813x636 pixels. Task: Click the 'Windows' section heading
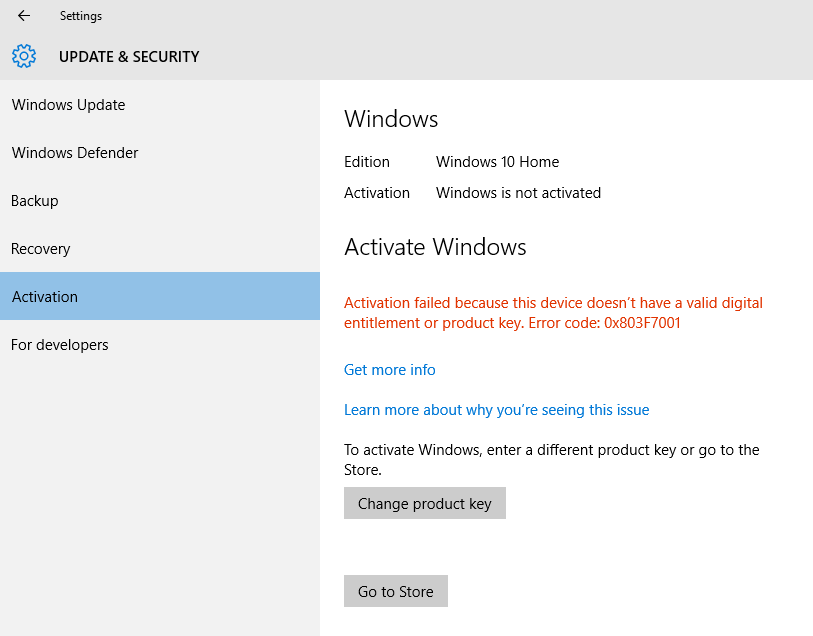point(391,119)
